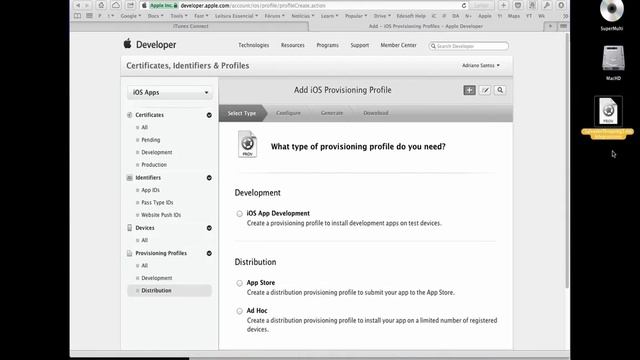Viewport: 640px width, 360px height.
Task: Open the Reading List book icon
Action: pos(78,16)
